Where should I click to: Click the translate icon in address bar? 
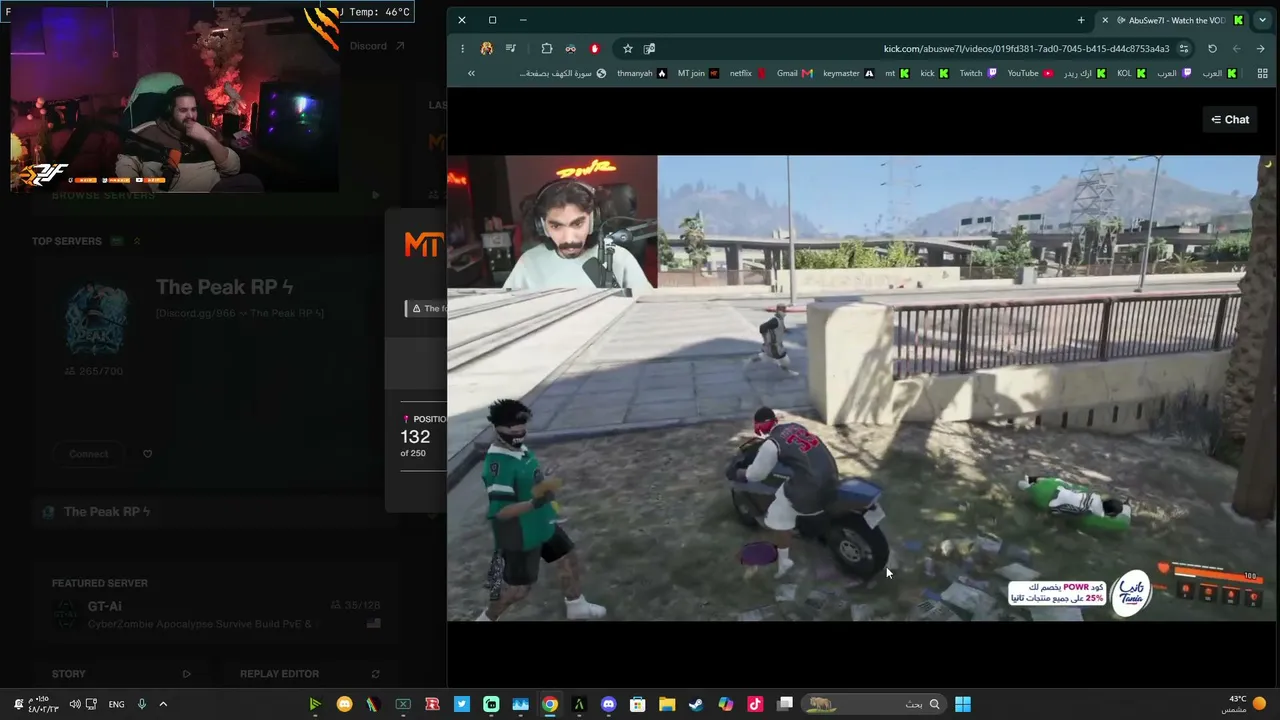[x=649, y=48]
